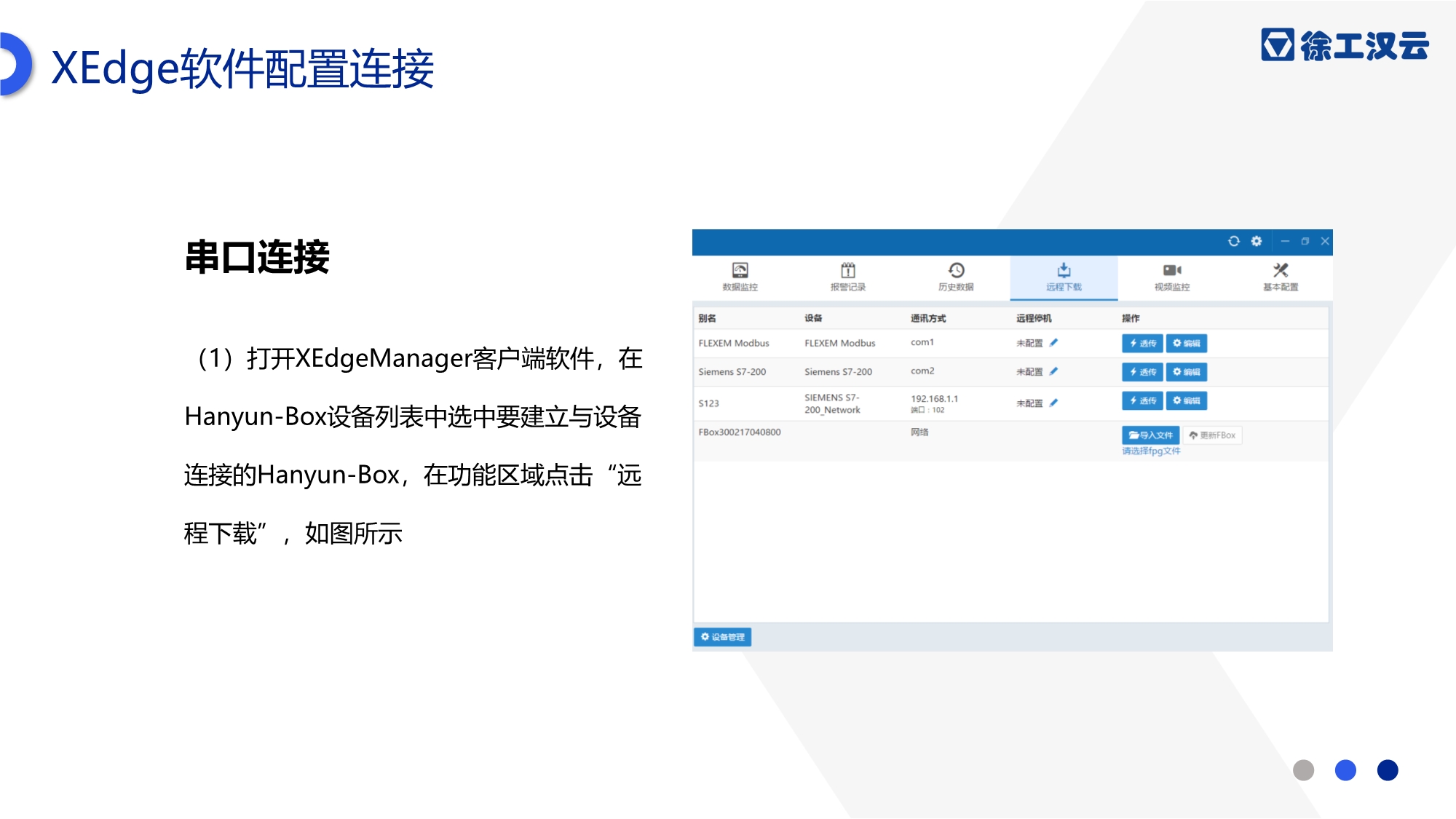Select the FBox300217040800 row name
The width and height of the screenshot is (1456, 819).
(740, 432)
